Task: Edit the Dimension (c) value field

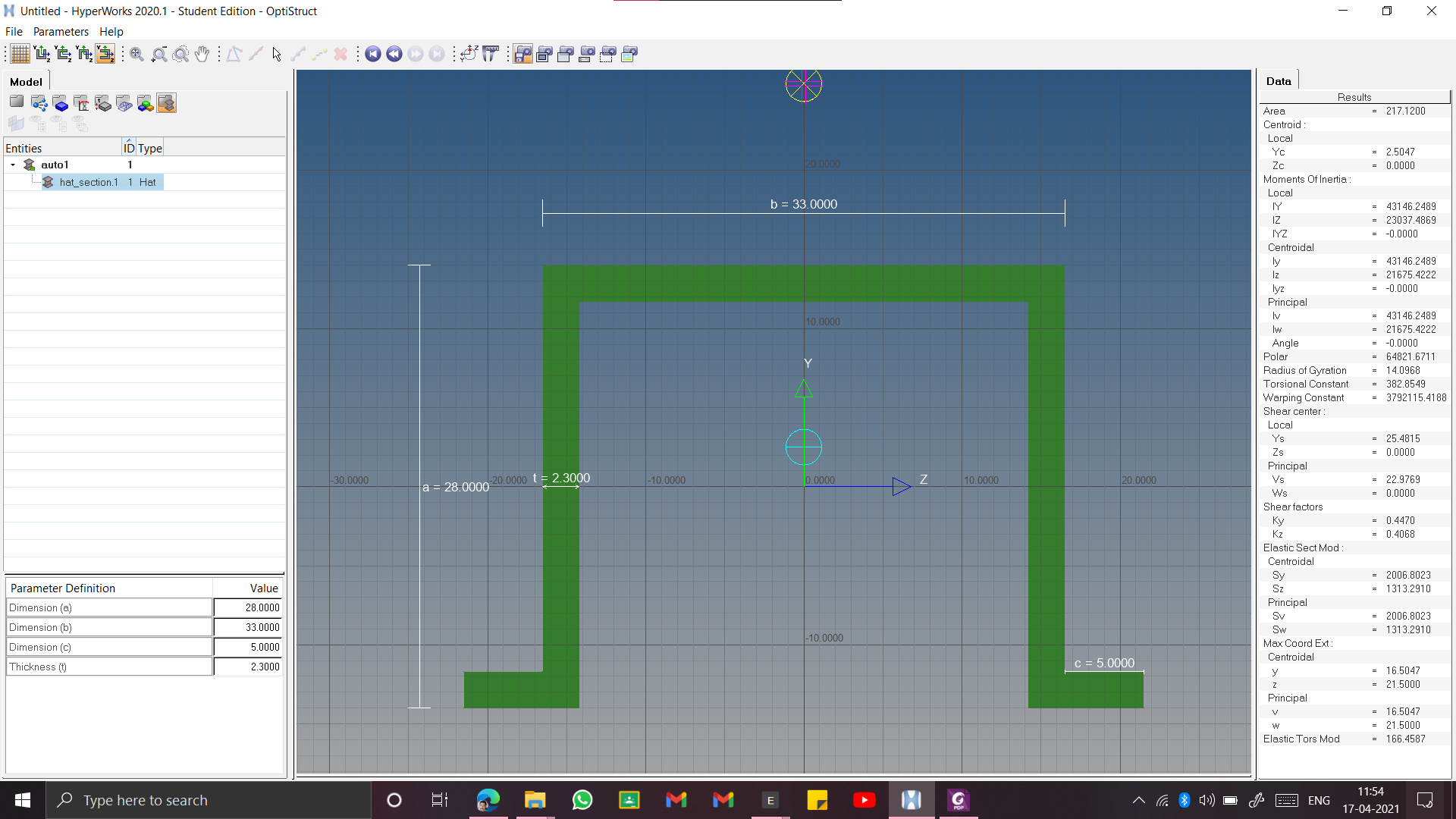Action: click(x=248, y=647)
